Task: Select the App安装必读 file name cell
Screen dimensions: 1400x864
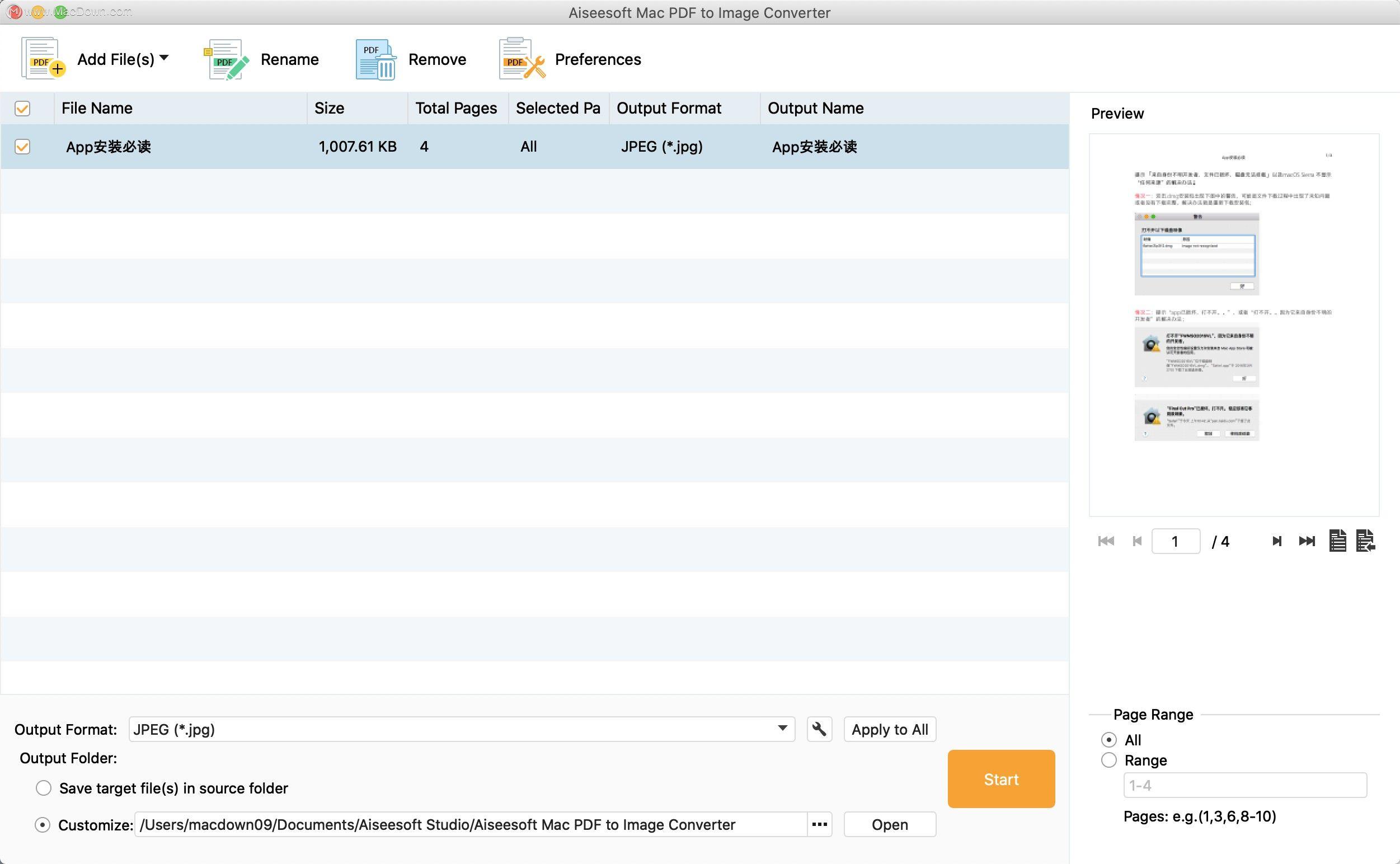Action: (109, 147)
